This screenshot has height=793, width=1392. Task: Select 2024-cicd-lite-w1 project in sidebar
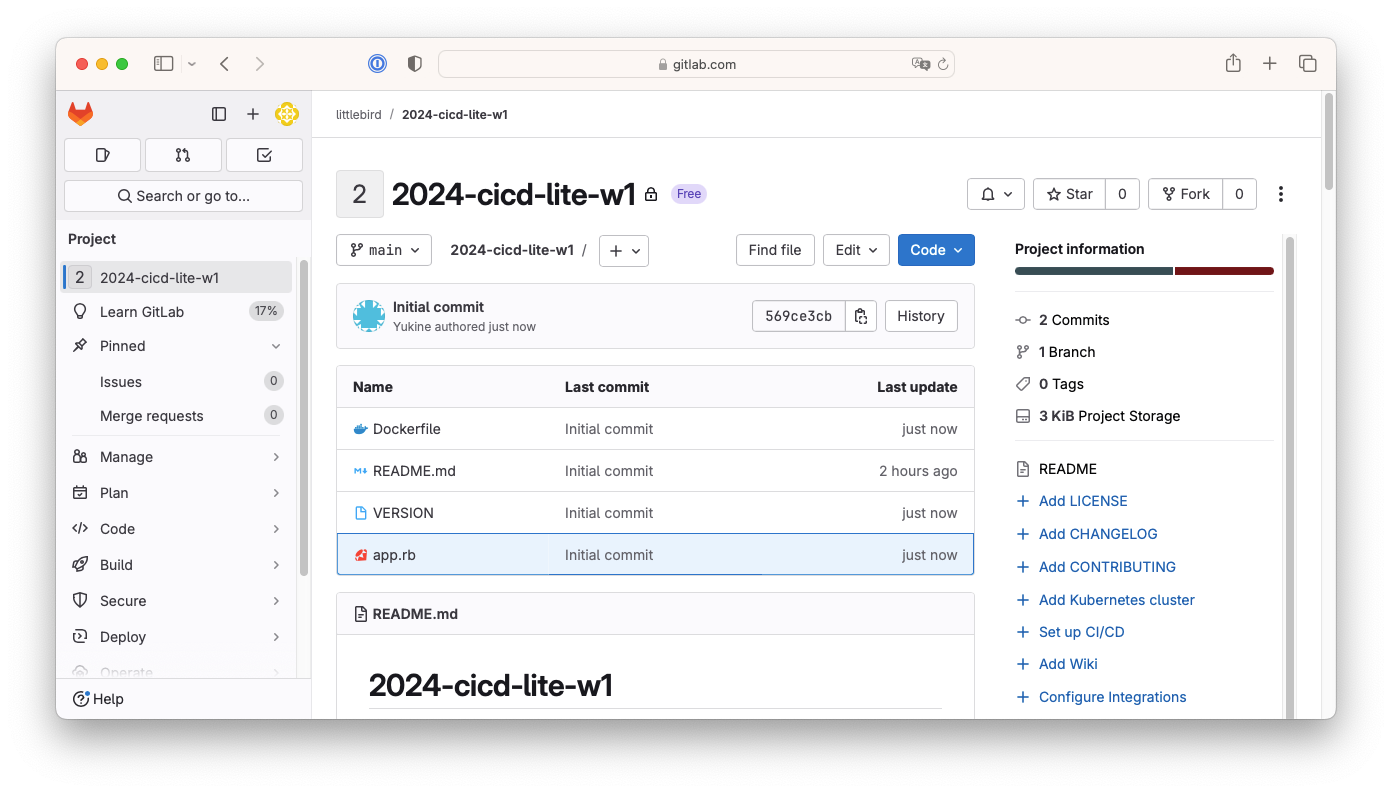tap(177, 277)
